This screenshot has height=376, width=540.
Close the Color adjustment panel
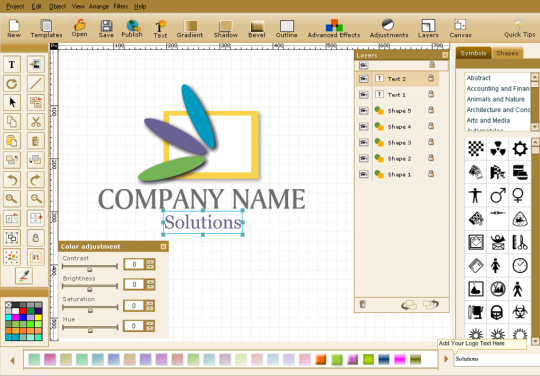click(163, 247)
